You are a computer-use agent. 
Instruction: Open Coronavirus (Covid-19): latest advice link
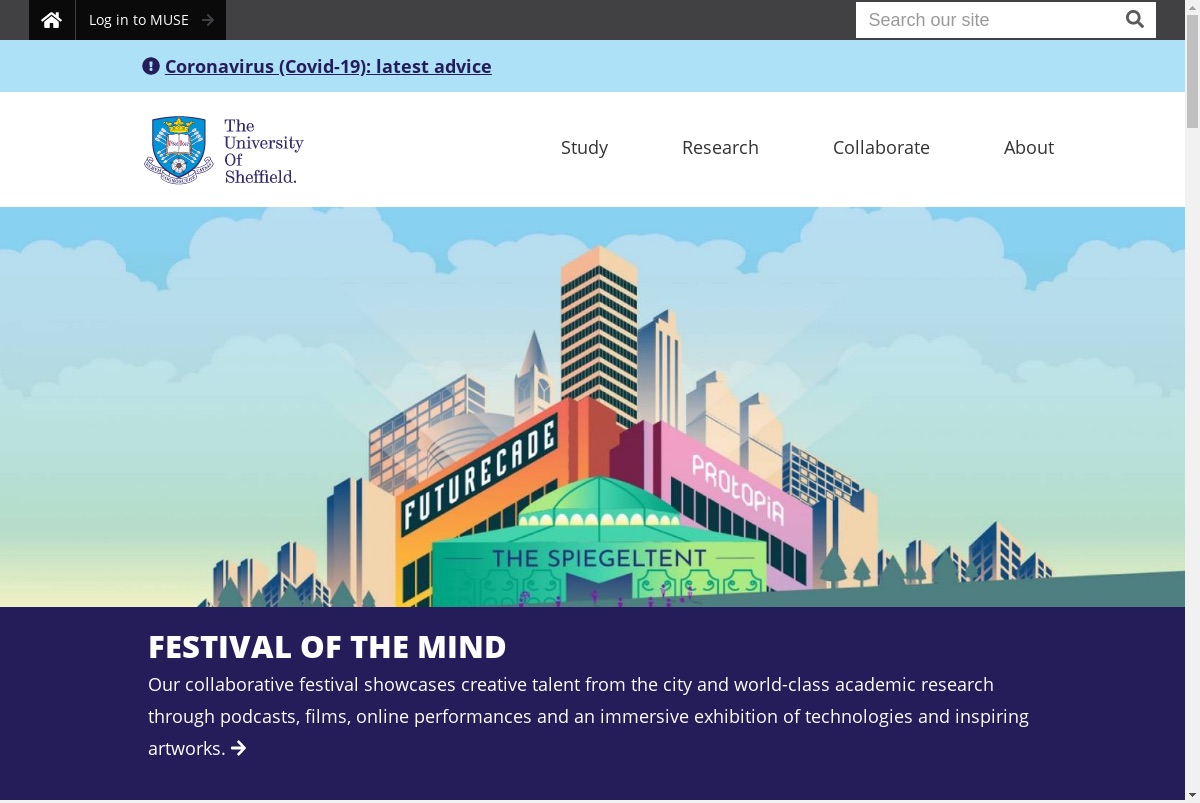pyautogui.click(x=328, y=67)
